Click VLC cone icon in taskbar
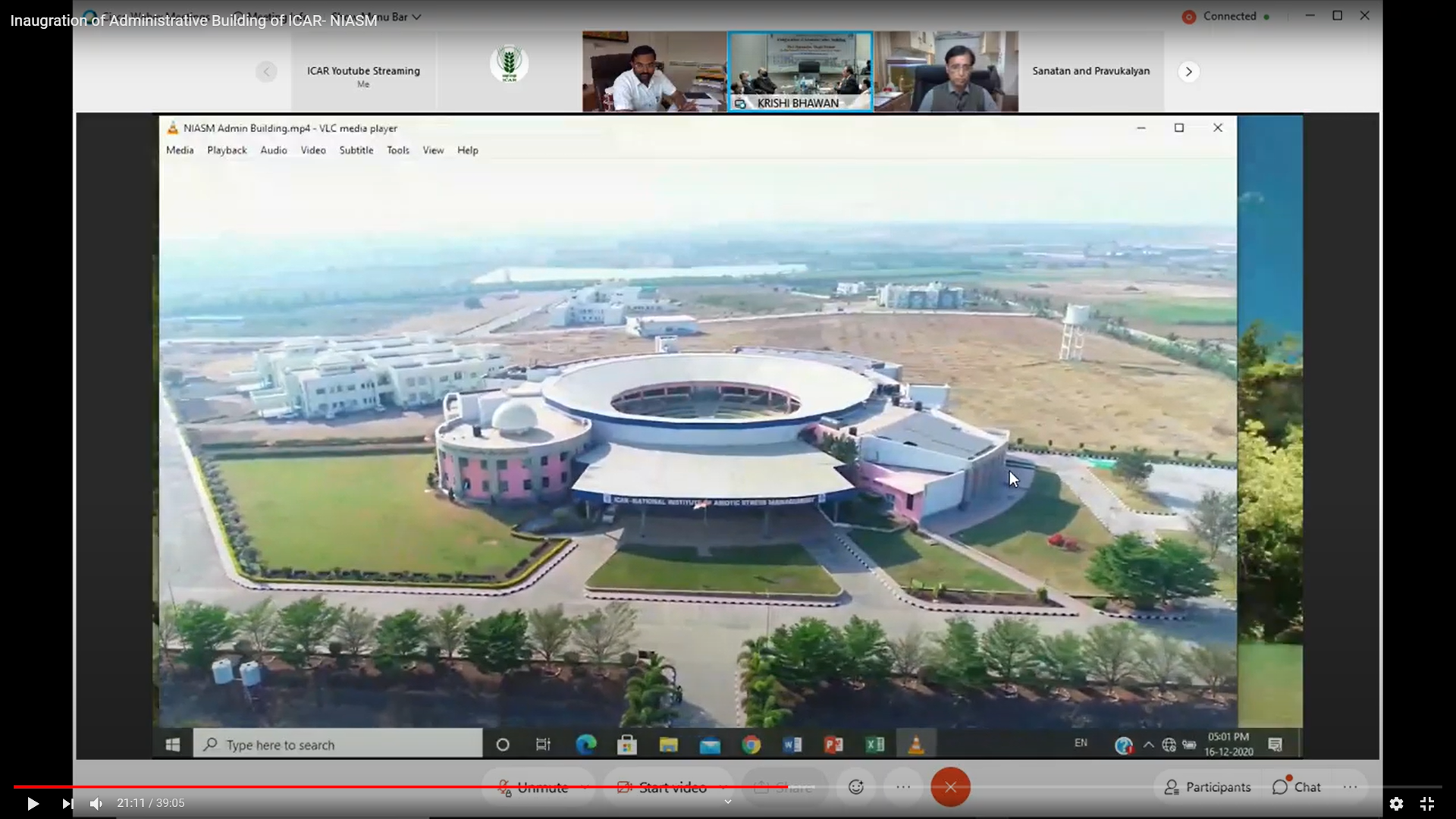This screenshot has height=819, width=1456. [x=916, y=745]
